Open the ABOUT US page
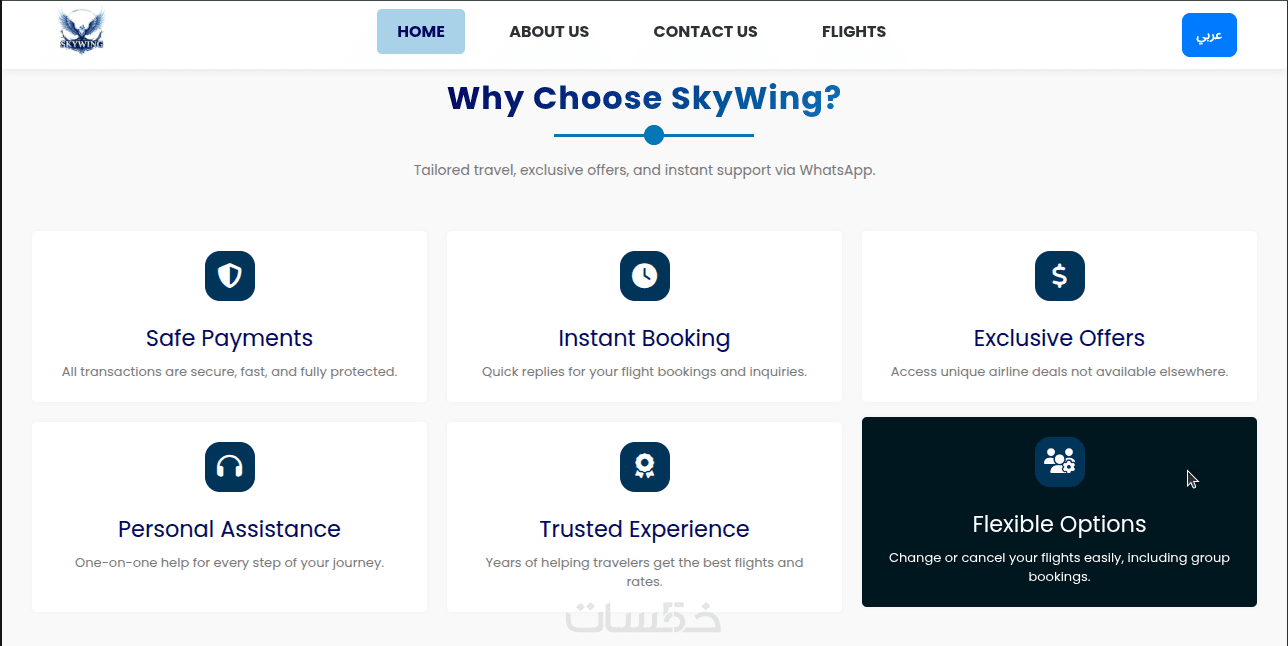The width and height of the screenshot is (1288, 646). coord(549,32)
